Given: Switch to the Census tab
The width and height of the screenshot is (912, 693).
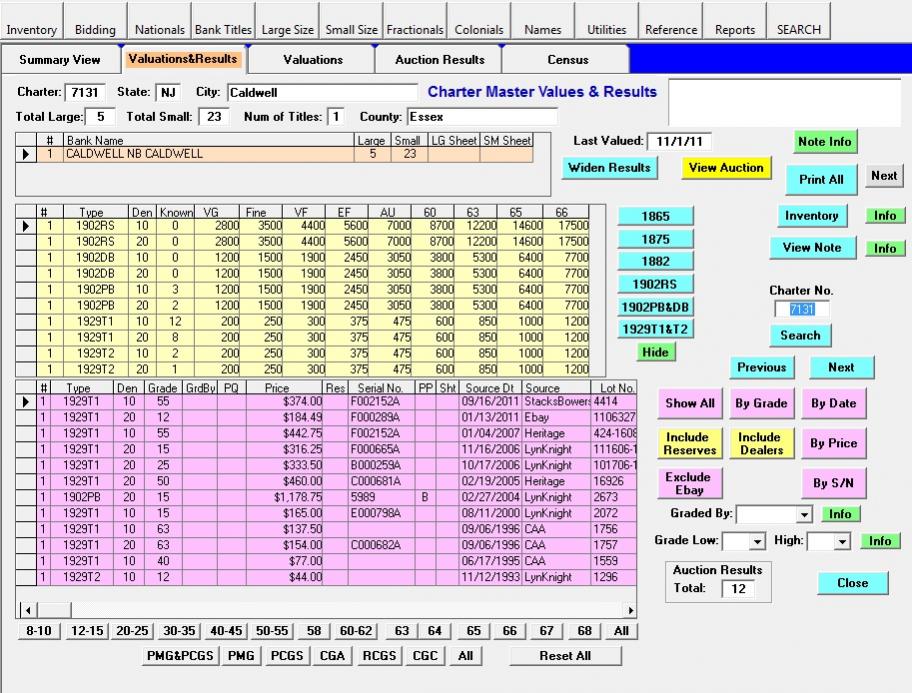Looking at the screenshot, I should [x=567, y=60].
